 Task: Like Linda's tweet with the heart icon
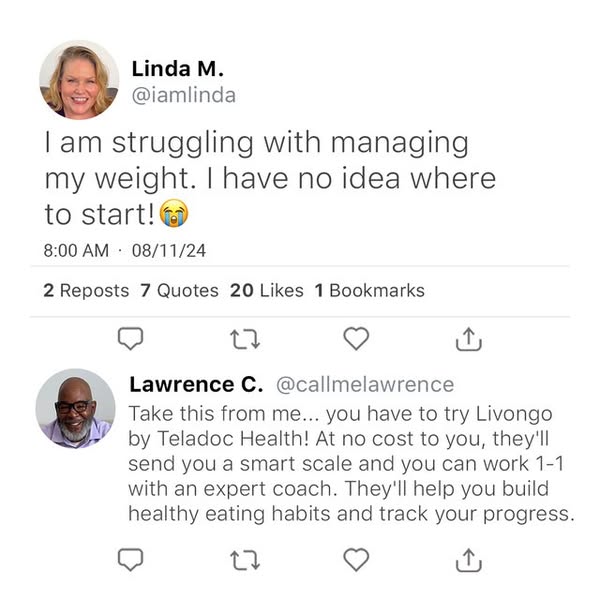[356, 340]
